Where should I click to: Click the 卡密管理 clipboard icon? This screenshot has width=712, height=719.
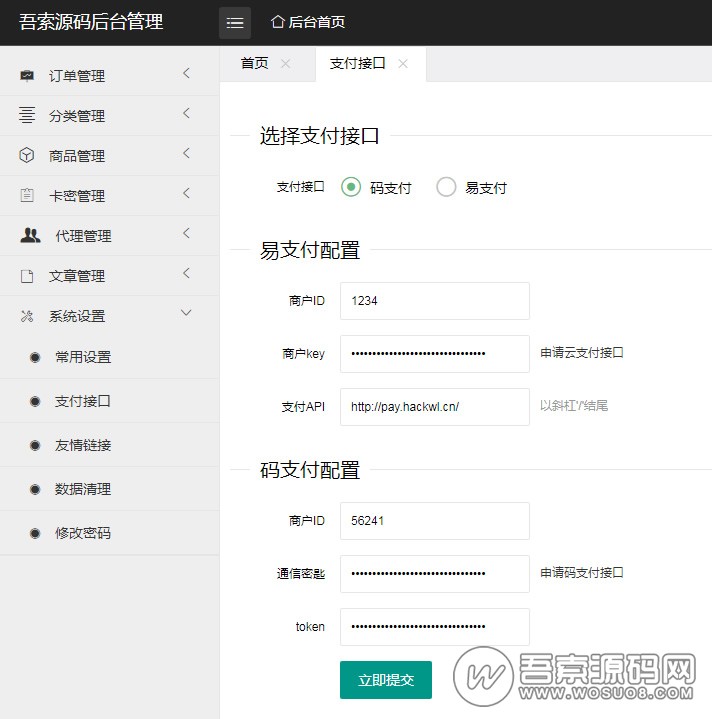pos(27,196)
